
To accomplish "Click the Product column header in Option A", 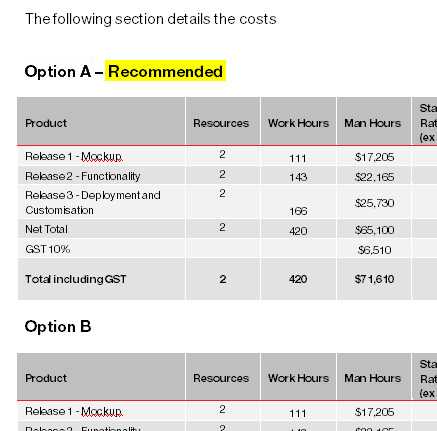I will tap(46, 123).
